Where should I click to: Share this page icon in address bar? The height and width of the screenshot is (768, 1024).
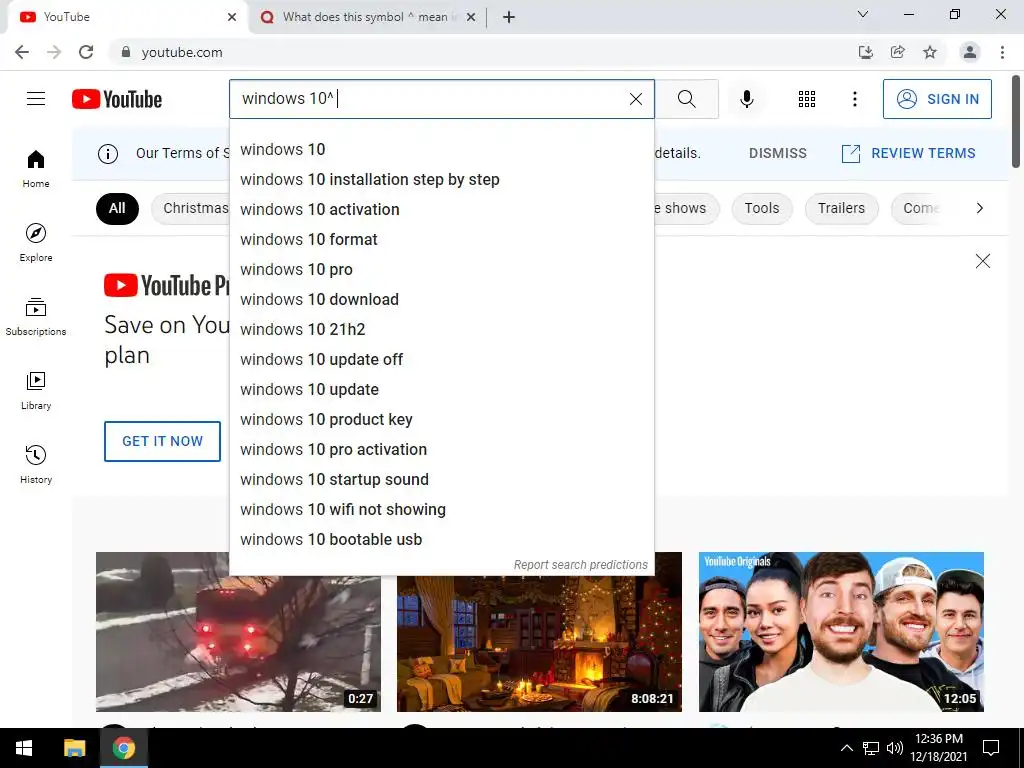[898, 52]
